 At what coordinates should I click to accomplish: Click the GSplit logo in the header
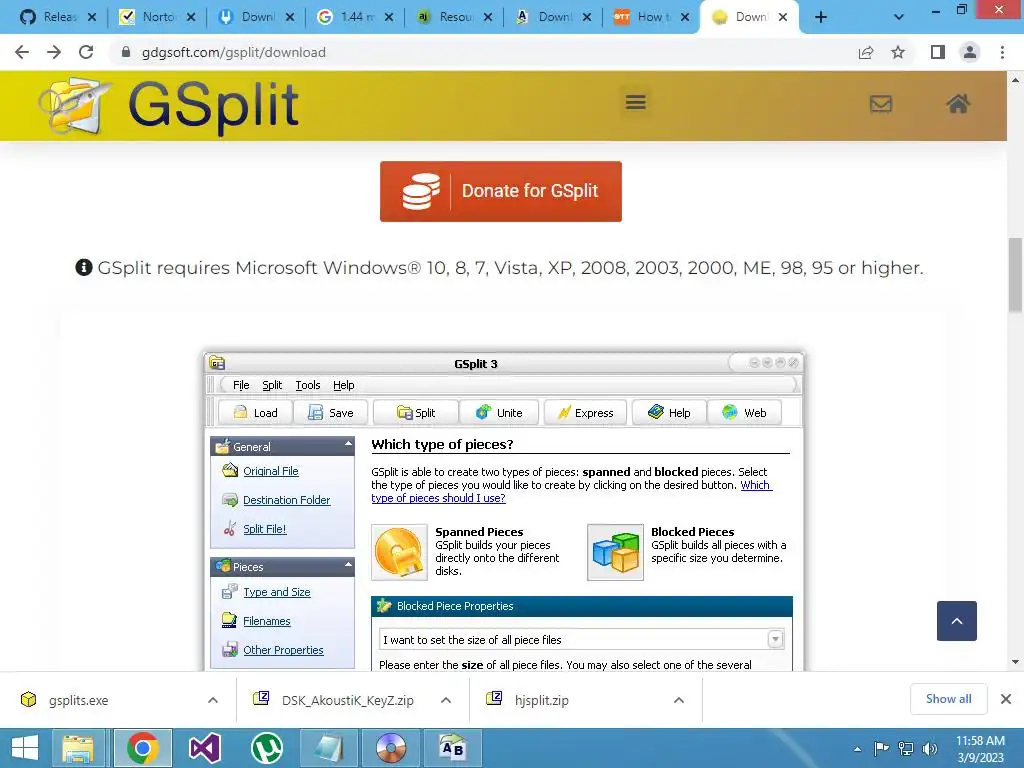coord(168,106)
